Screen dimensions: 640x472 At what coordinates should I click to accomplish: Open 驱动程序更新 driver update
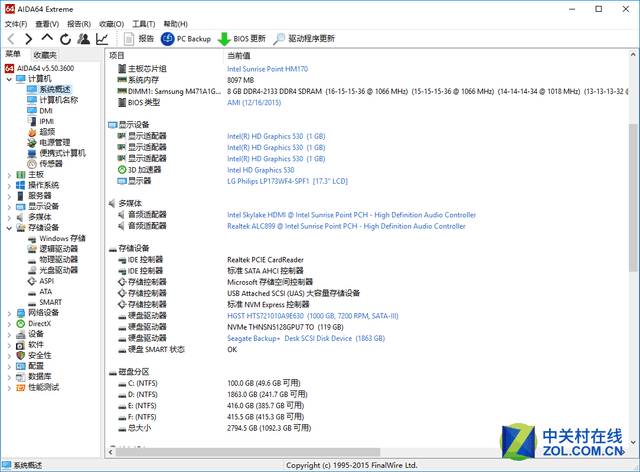click(x=304, y=39)
